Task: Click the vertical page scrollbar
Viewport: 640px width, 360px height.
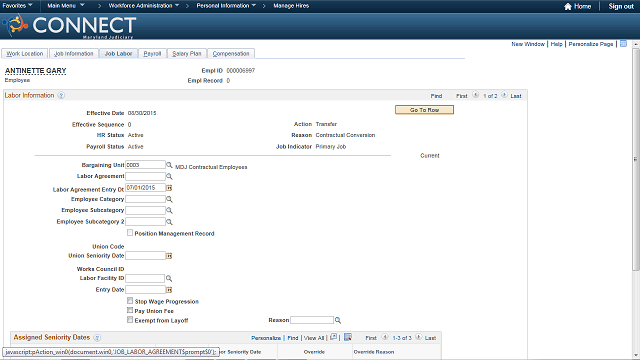Action: [x=636, y=159]
